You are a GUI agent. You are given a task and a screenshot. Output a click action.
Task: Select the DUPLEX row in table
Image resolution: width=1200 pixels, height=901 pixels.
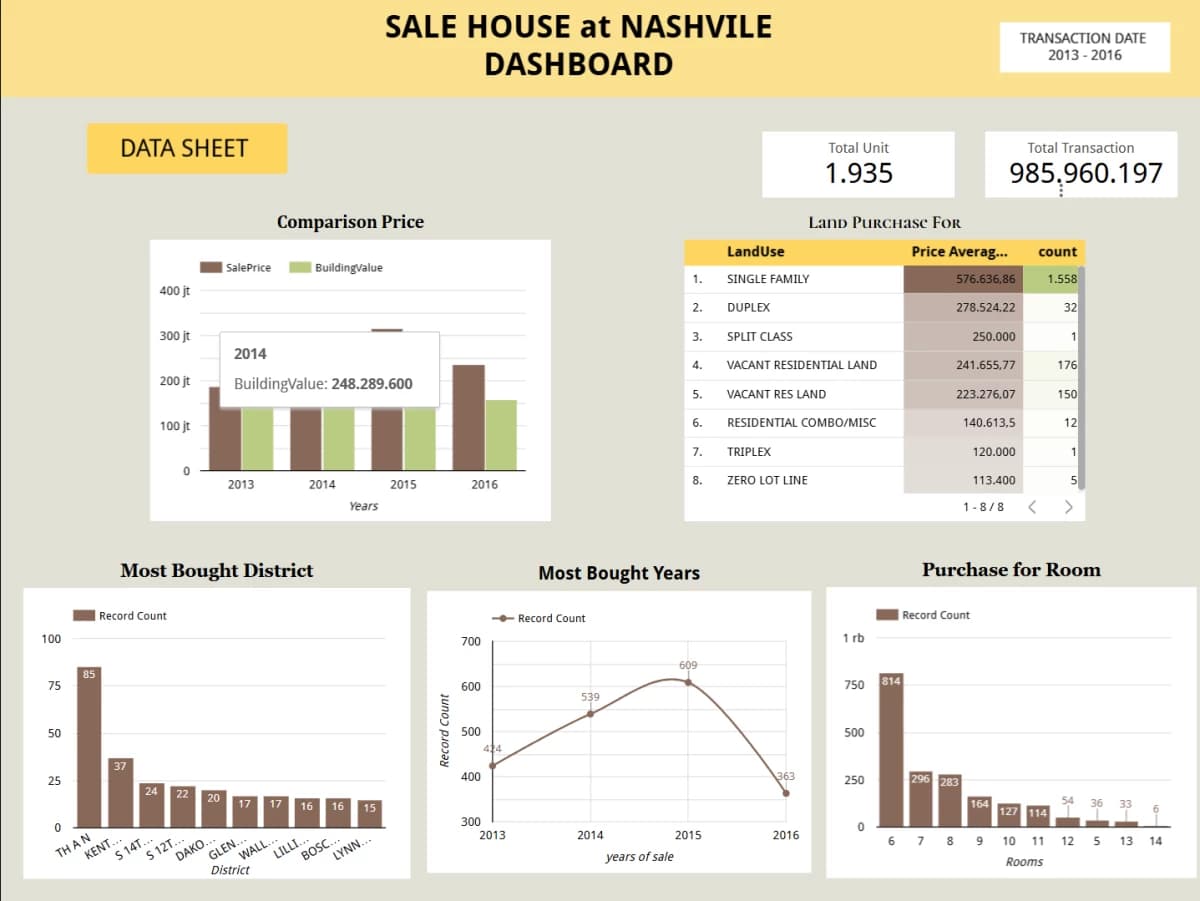(883, 308)
